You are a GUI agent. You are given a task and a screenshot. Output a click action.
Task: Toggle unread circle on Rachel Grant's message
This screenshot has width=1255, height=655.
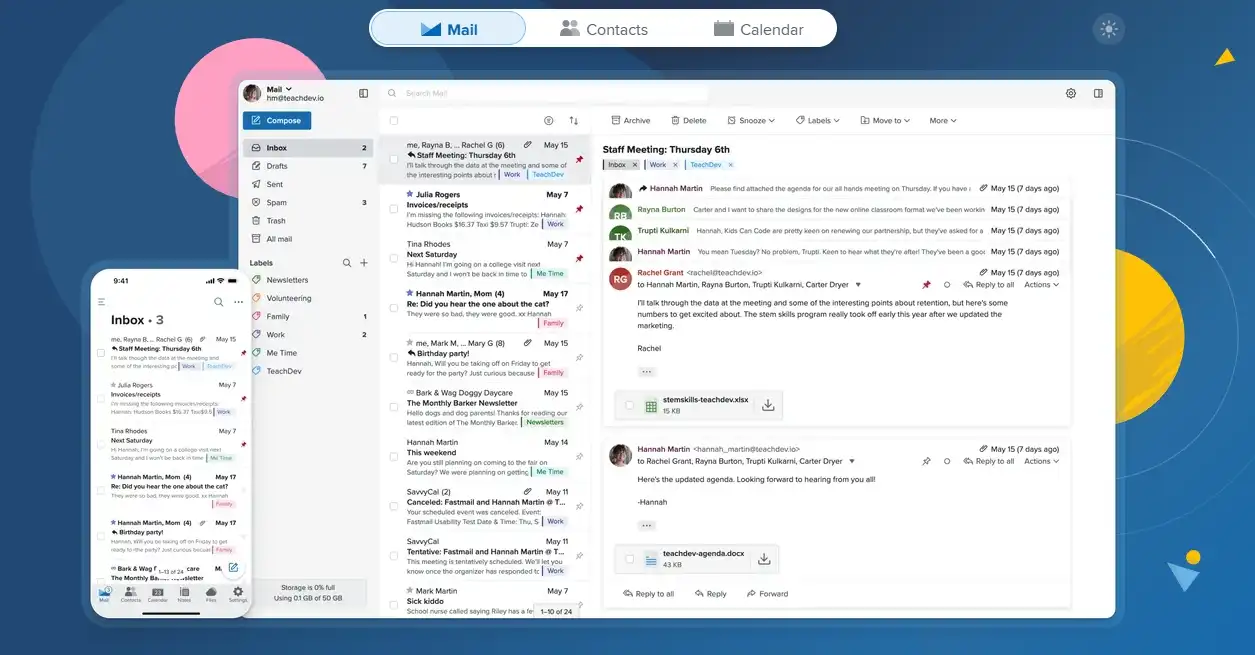coord(947,285)
